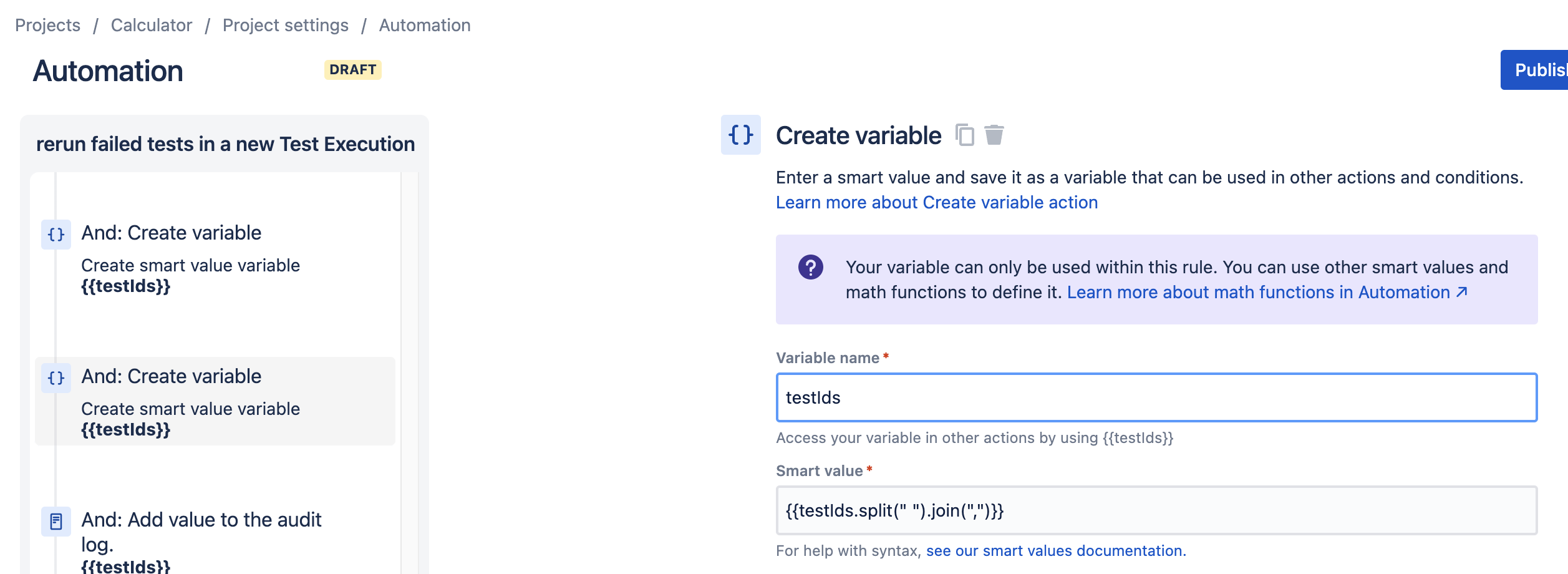Open the smart values documentation link
Viewport: 1568px width, 574px height.
coord(1056,551)
